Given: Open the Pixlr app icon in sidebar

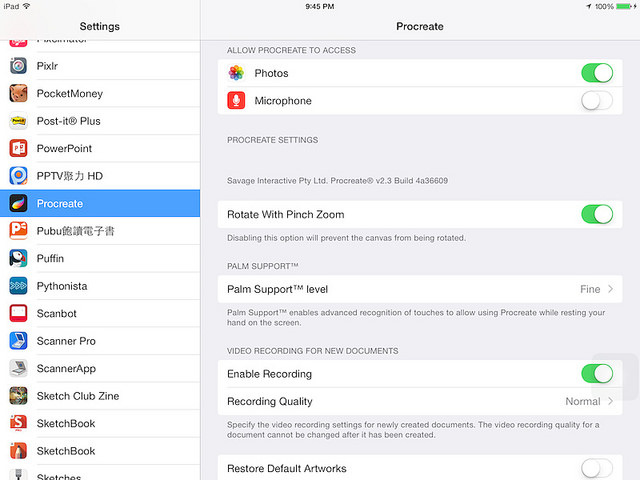Looking at the screenshot, I should (18, 66).
